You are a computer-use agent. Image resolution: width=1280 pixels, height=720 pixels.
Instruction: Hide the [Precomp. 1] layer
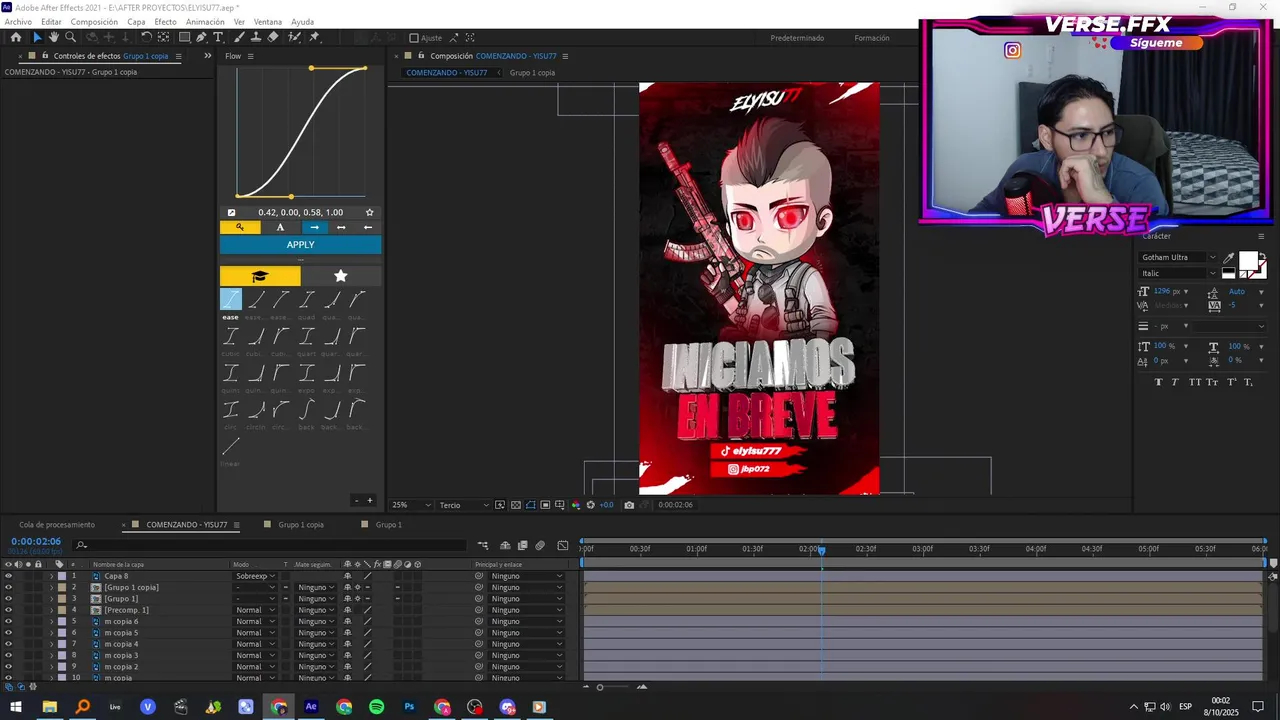(8, 610)
